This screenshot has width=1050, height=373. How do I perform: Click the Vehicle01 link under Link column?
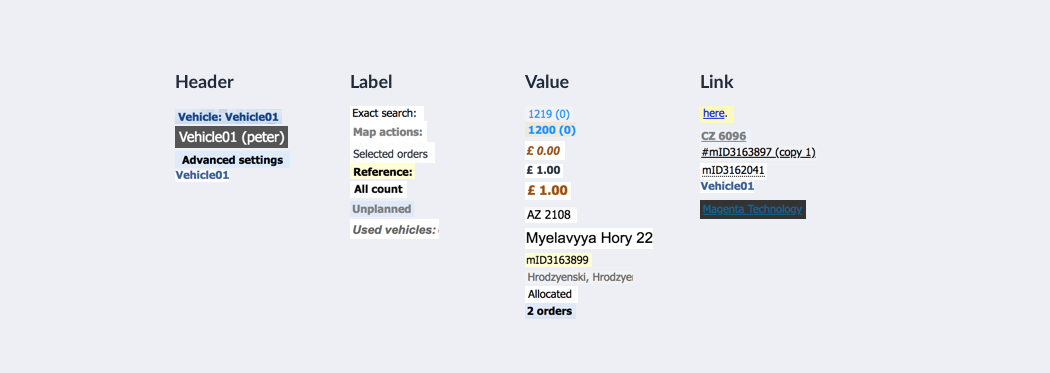(727, 186)
